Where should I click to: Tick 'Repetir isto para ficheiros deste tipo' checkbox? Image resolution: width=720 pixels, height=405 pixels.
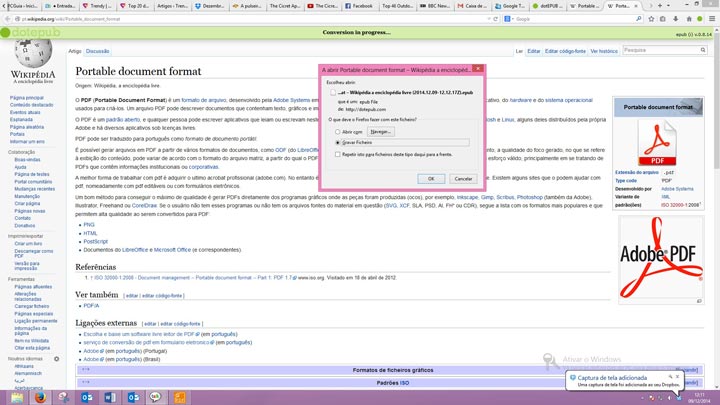click(338, 155)
